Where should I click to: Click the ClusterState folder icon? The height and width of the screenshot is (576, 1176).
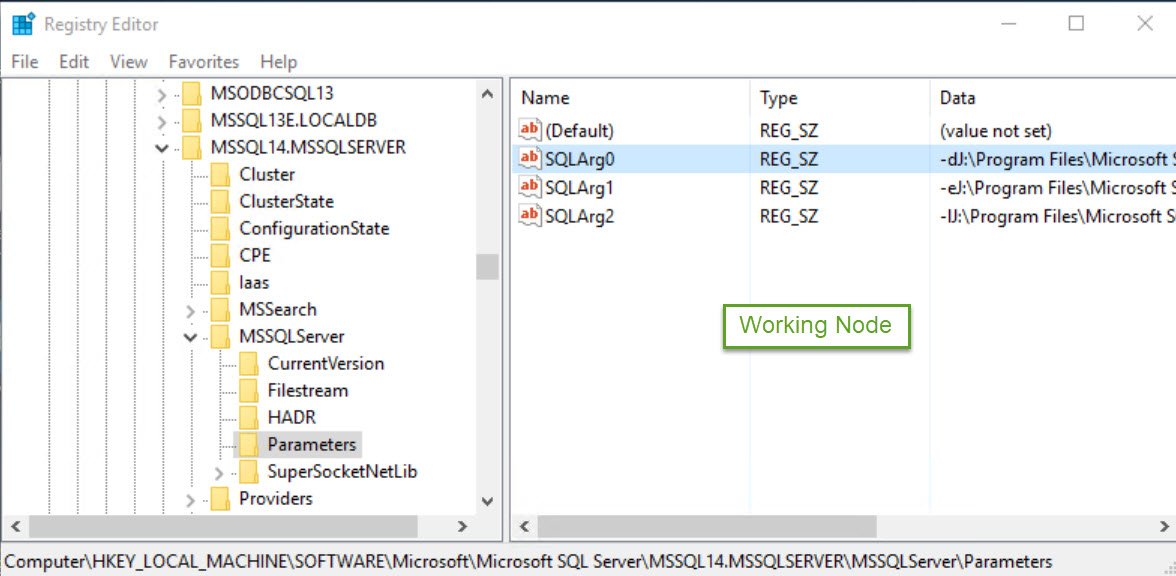click(220, 202)
